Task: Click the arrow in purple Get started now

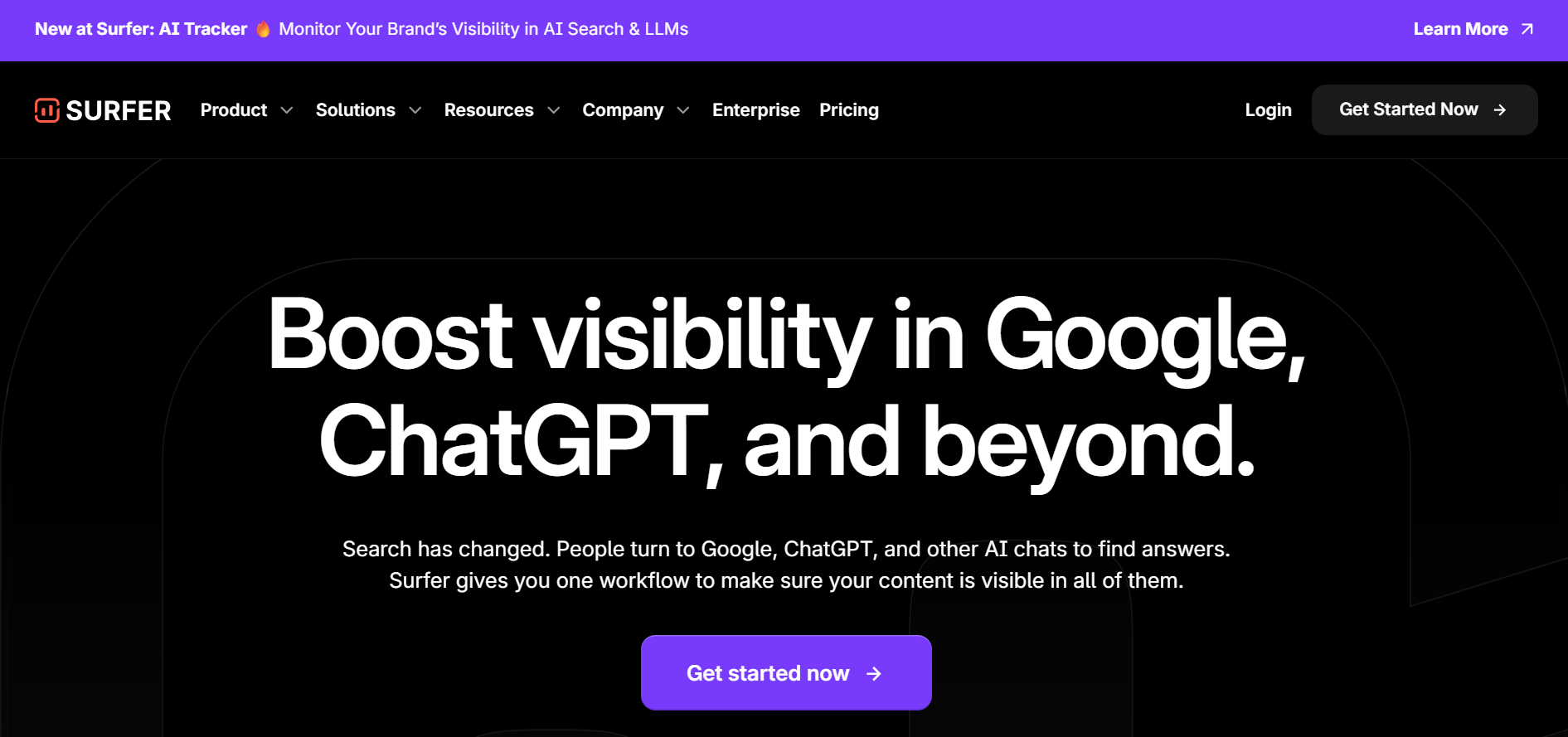Action: point(874,674)
